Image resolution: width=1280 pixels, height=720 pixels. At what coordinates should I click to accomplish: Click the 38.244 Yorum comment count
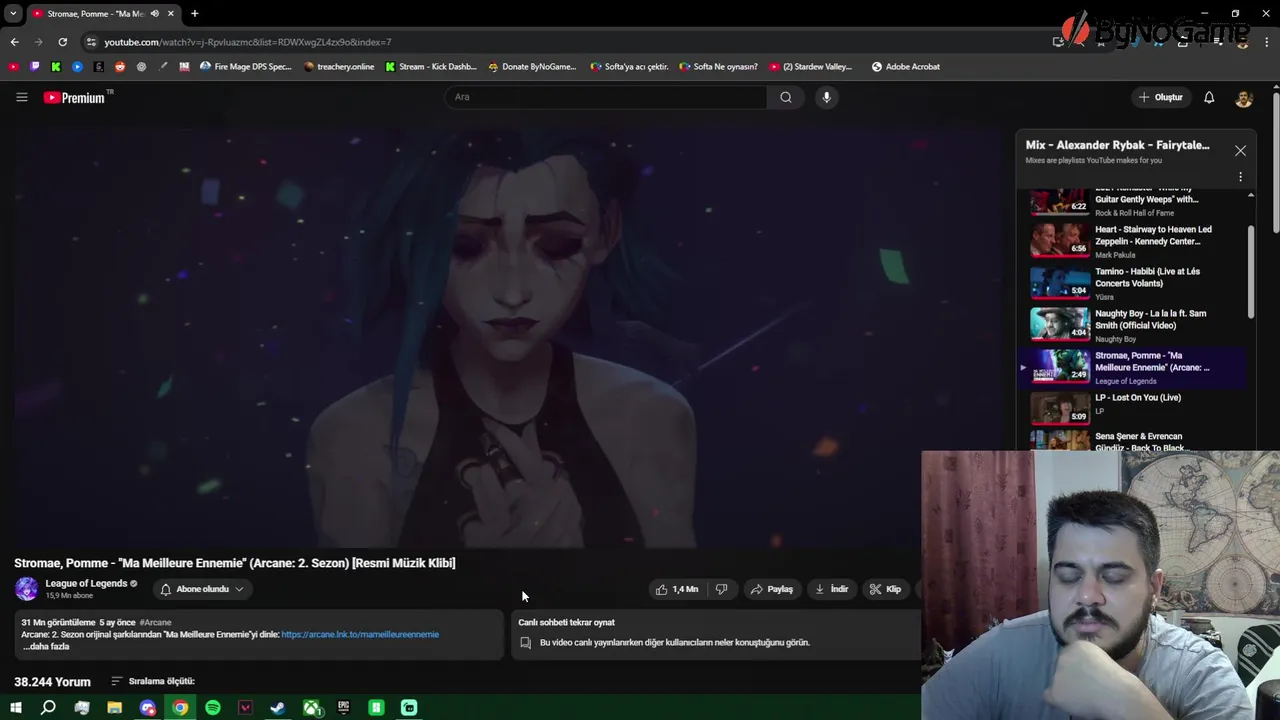[x=52, y=682]
